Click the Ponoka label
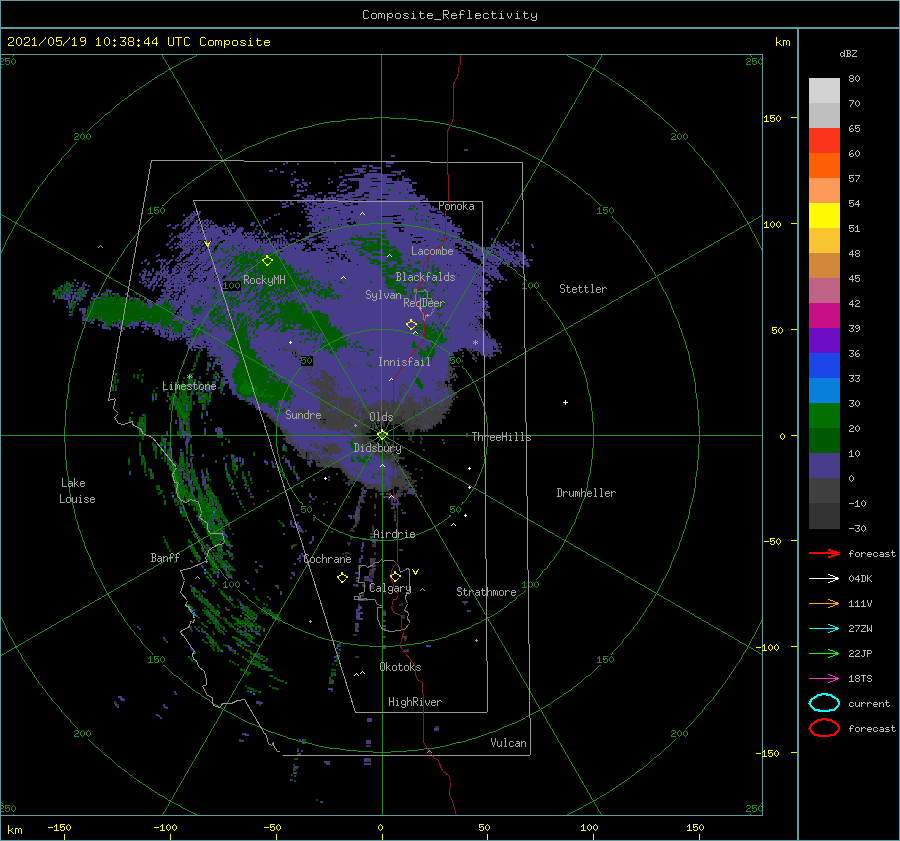The height and width of the screenshot is (841, 900). click(x=456, y=206)
